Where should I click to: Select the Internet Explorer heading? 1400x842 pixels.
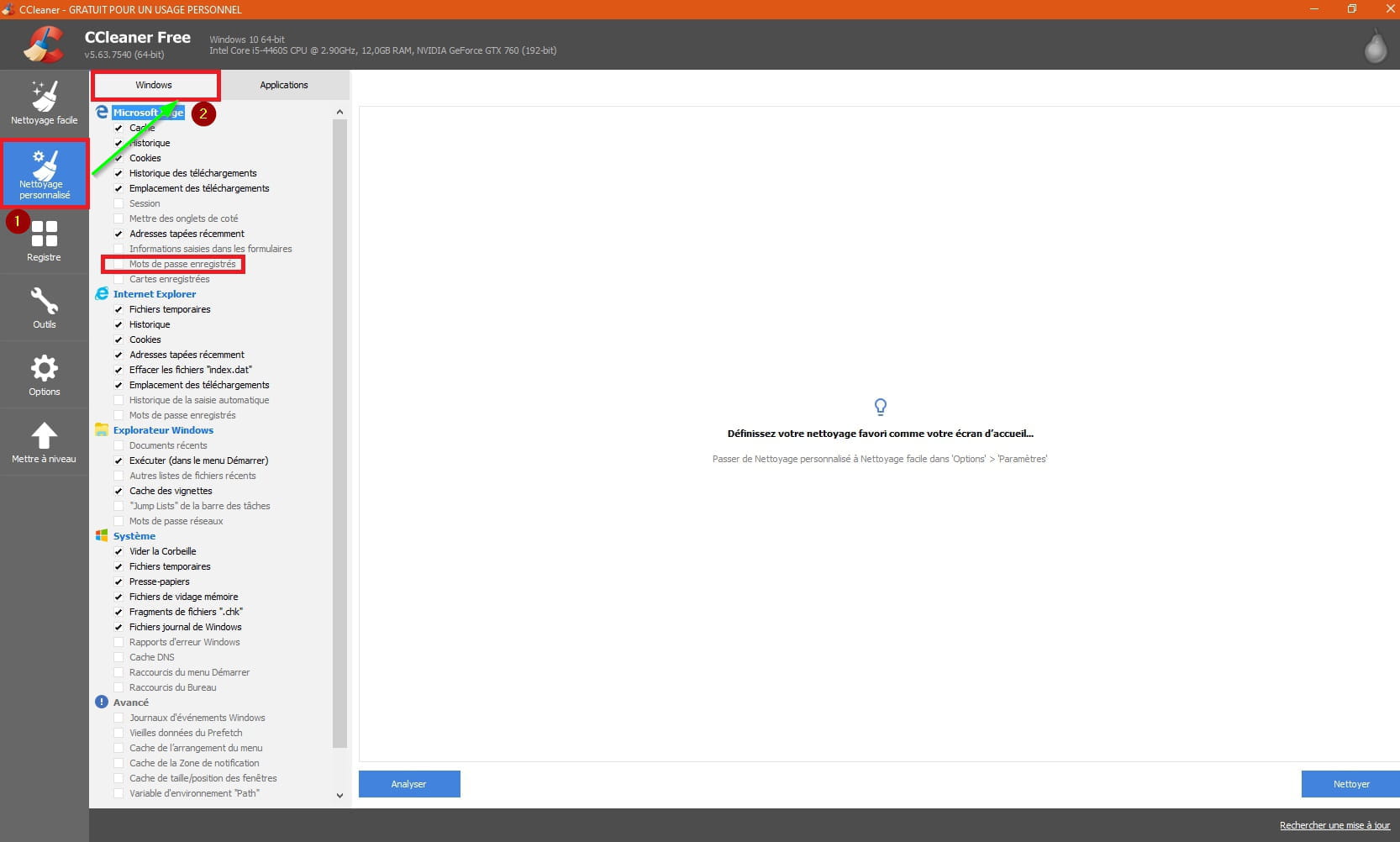coord(155,294)
